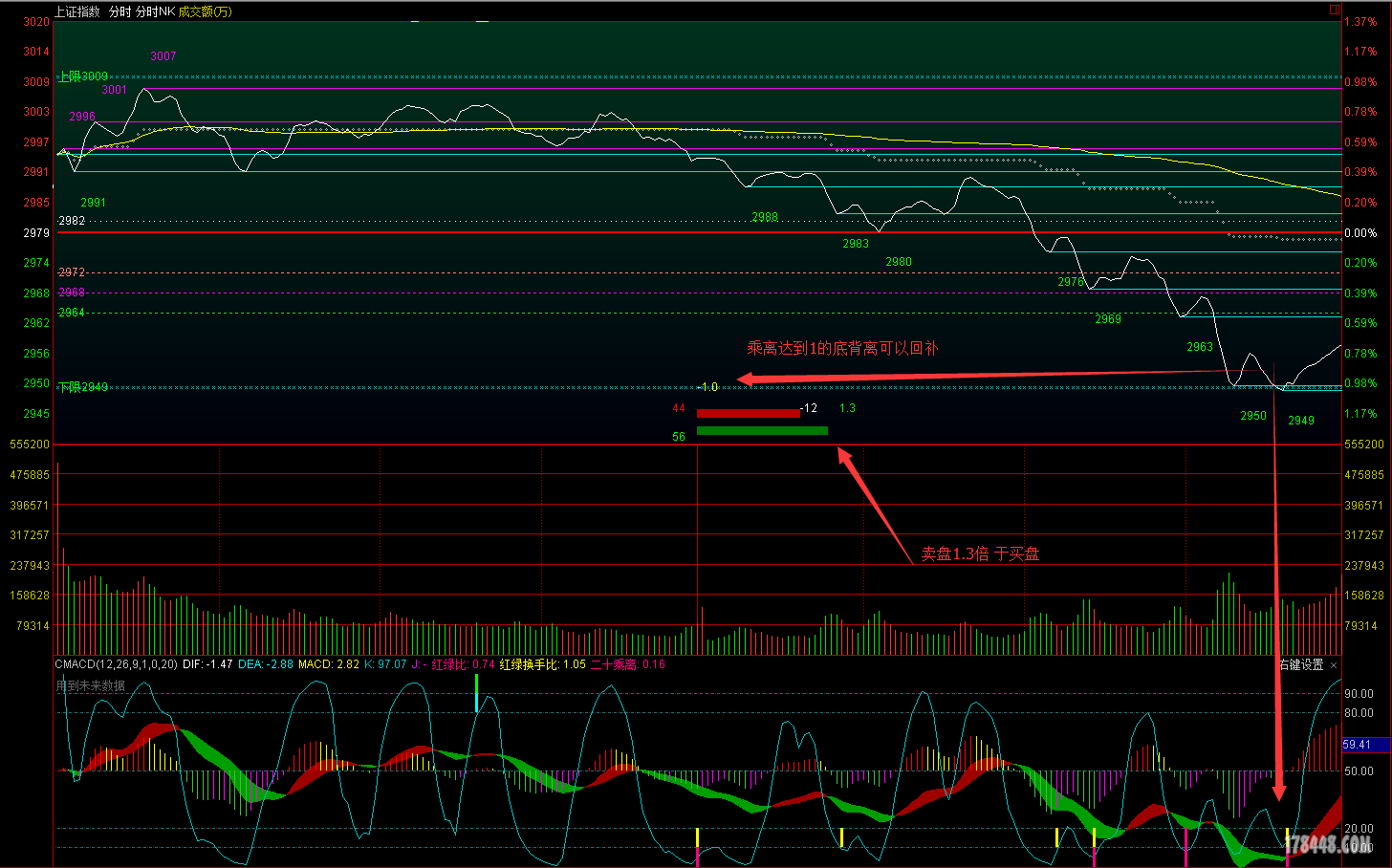Click the 1.3 ratio value
Image resolution: width=1392 pixels, height=868 pixels.
click(x=847, y=408)
